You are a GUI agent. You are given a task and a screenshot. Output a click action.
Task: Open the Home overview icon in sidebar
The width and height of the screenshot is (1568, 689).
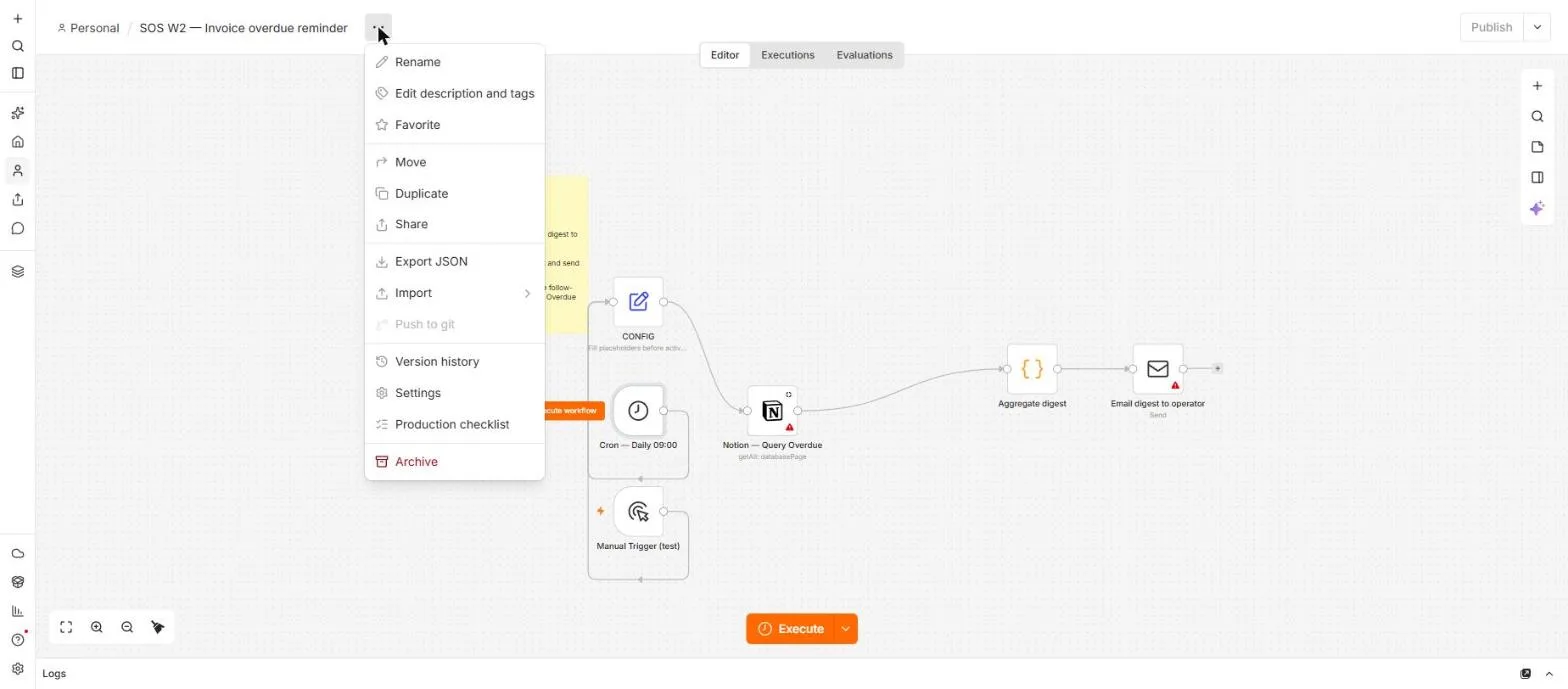coord(17,142)
